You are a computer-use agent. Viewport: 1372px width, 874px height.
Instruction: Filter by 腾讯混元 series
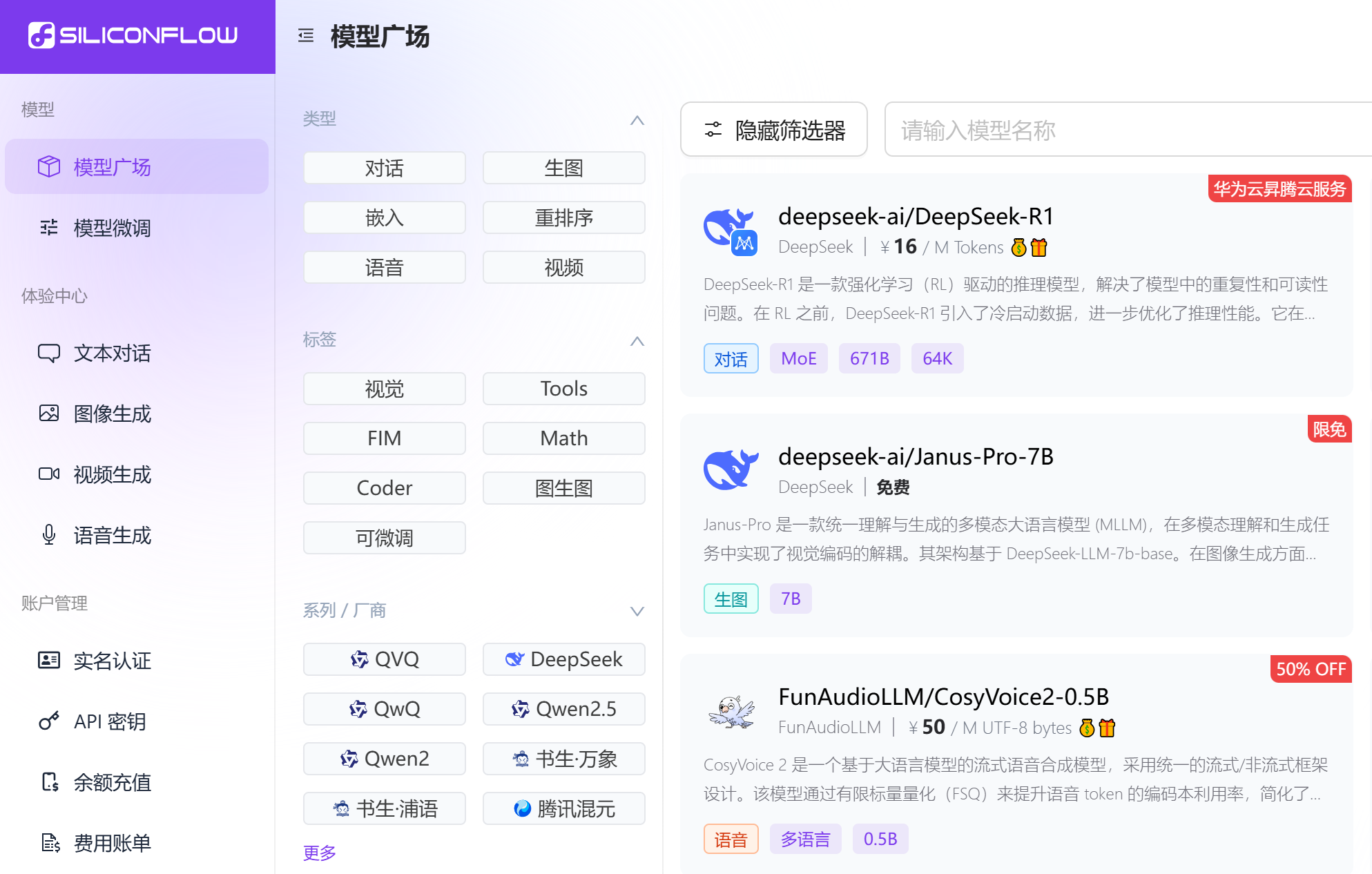click(x=564, y=808)
